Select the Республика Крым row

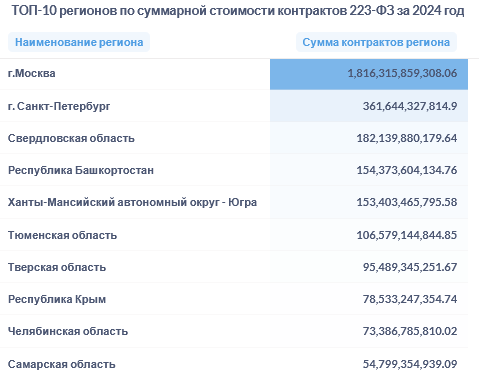click(x=234, y=299)
